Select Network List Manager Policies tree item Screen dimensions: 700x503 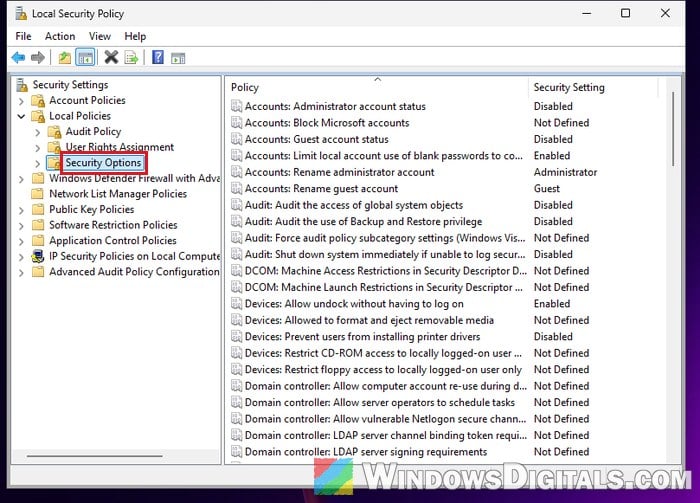[118, 194]
